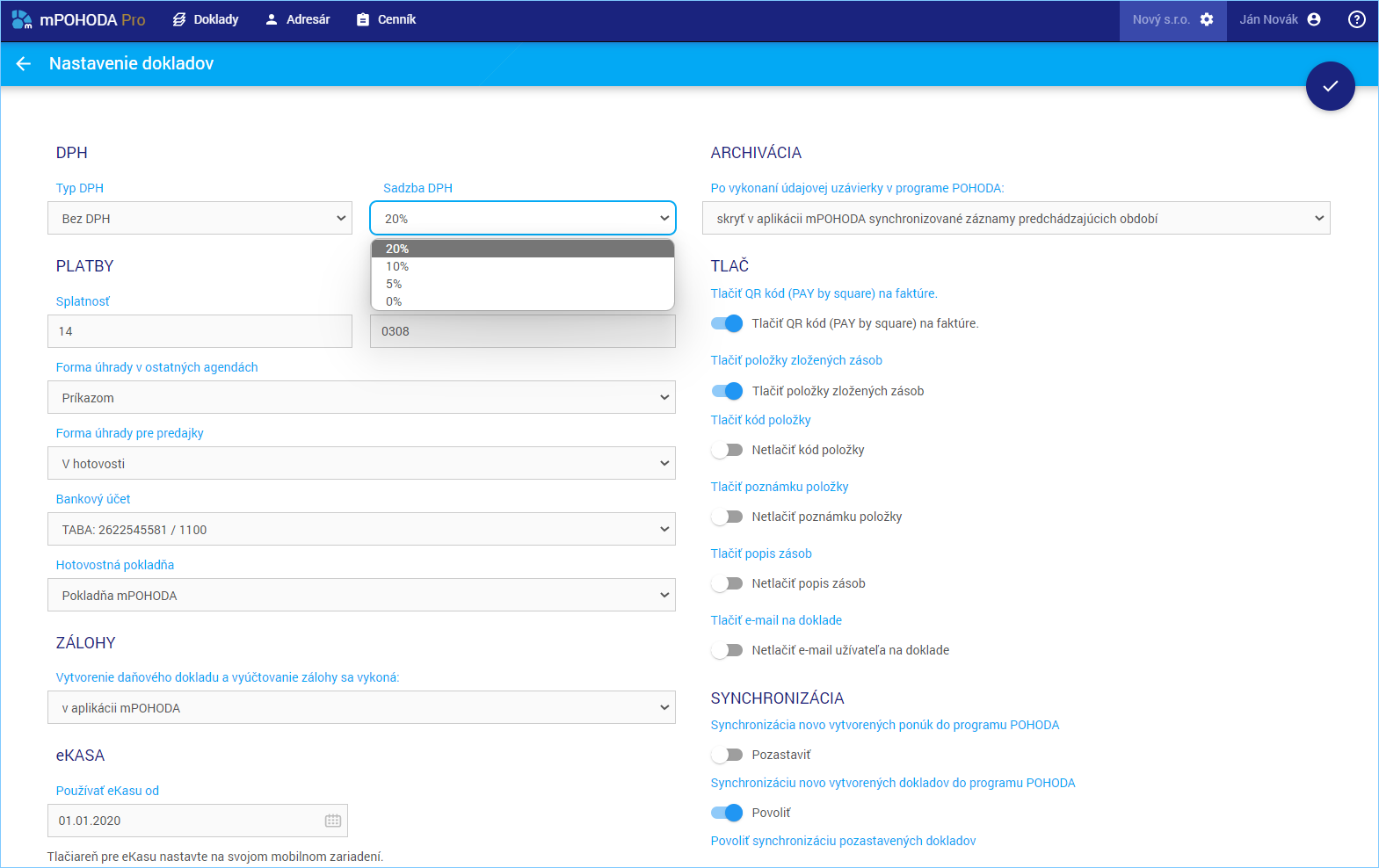This screenshot has width=1379, height=868.
Task: Toggle Povoliť documents synchronization switch
Action: [727, 813]
